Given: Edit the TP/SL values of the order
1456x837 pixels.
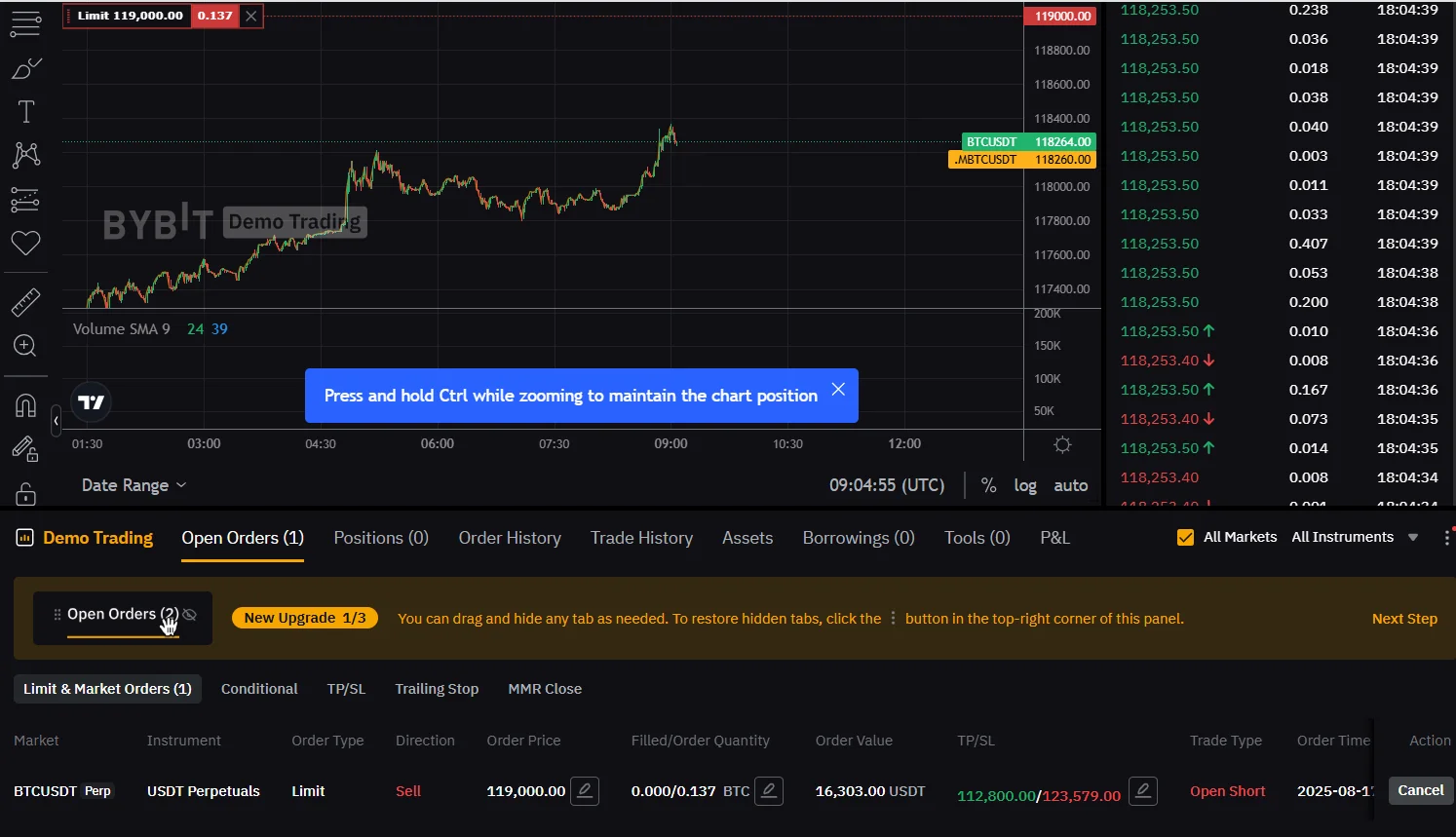Looking at the screenshot, I should pyautogui.click(x=1143, y=790).
